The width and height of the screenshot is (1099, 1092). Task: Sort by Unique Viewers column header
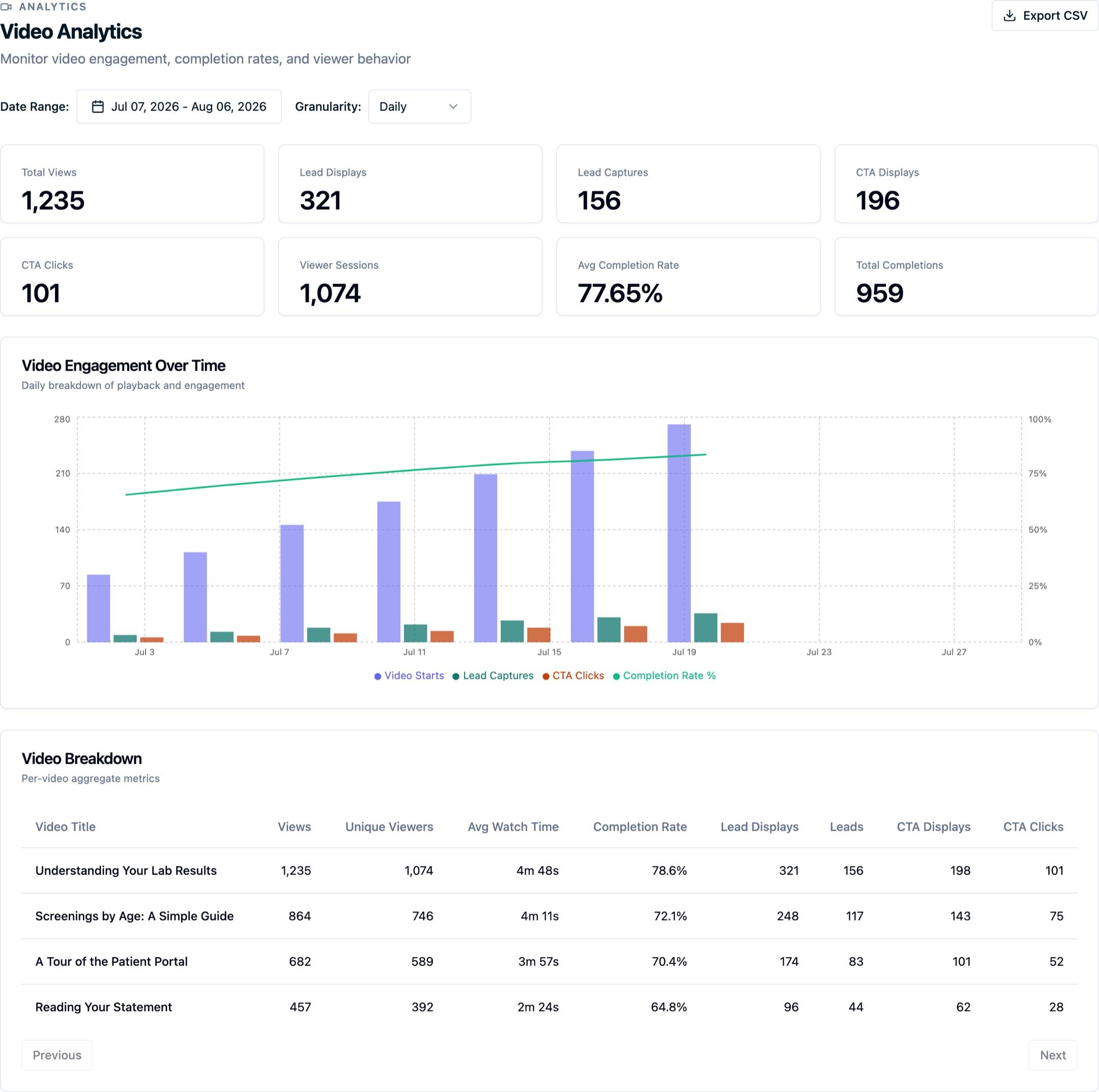[x=389, y=826]
